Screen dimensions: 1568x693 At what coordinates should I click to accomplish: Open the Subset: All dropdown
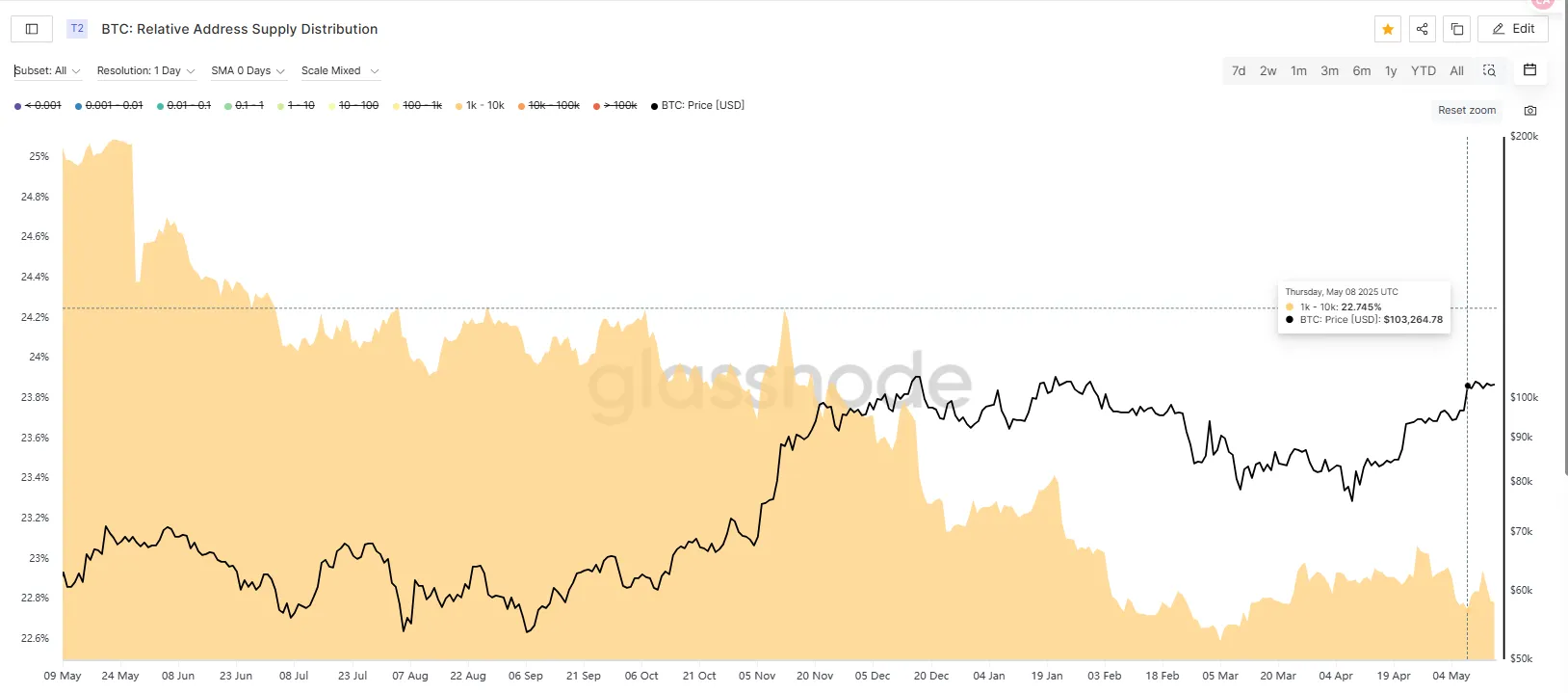(x=47, y=71)
